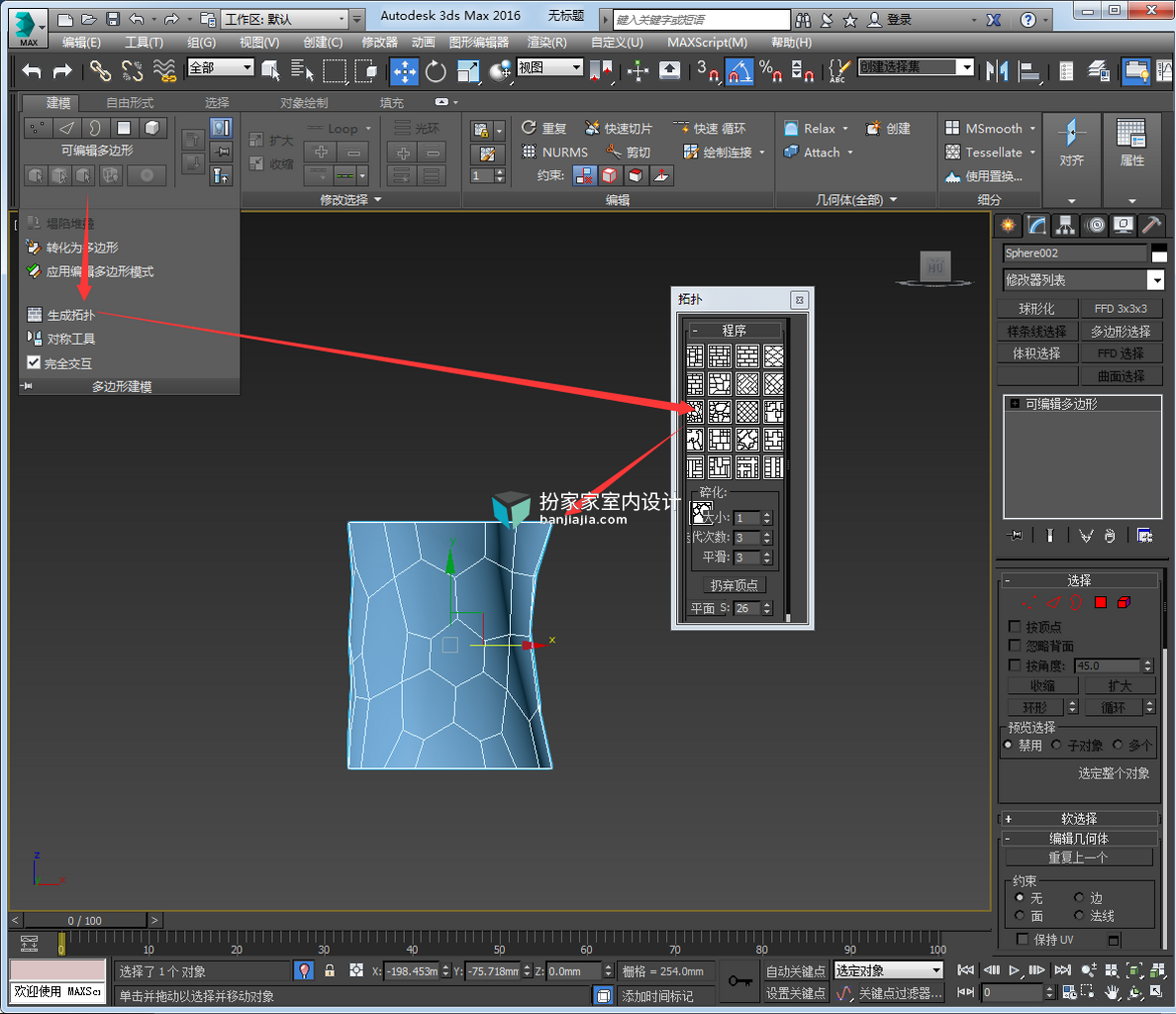The height and width of the screenshot is (1014, 1176).
Task: Open the Display command panel tab
Action: [1123, 225]
